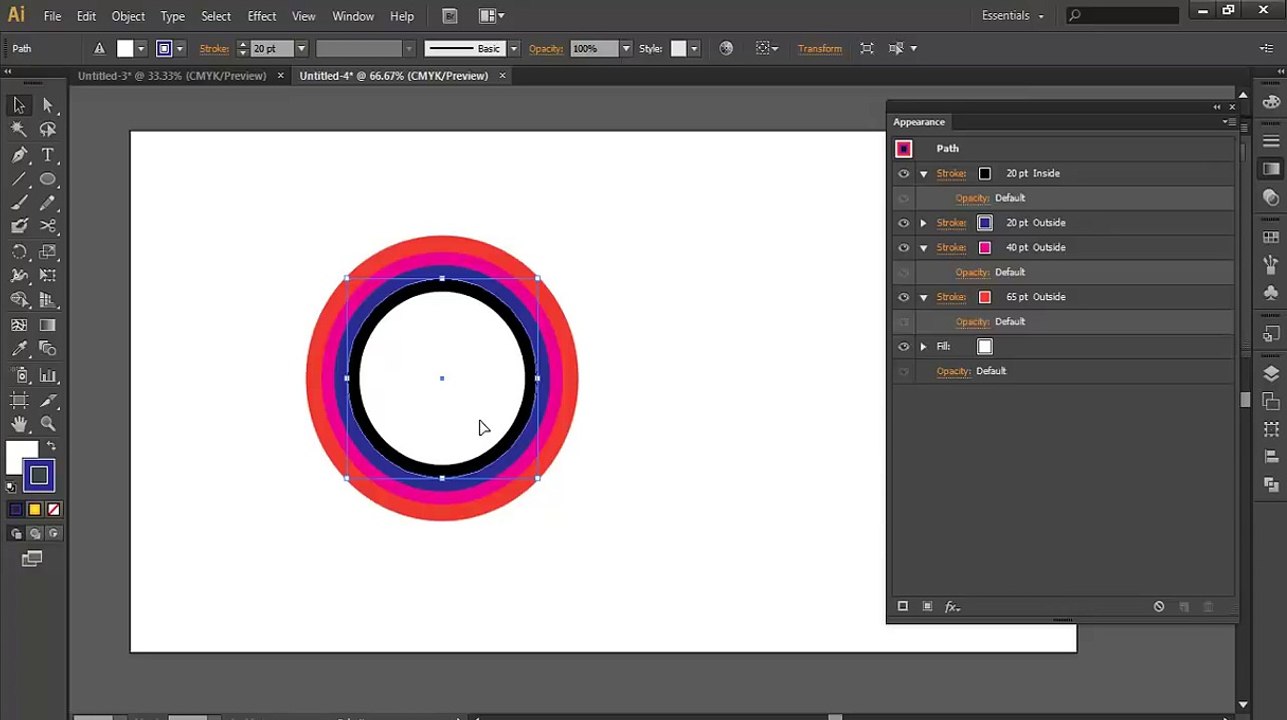Open the Layers panel from dock
The height and width of the screenshot is (720, 1287).
1271,374
